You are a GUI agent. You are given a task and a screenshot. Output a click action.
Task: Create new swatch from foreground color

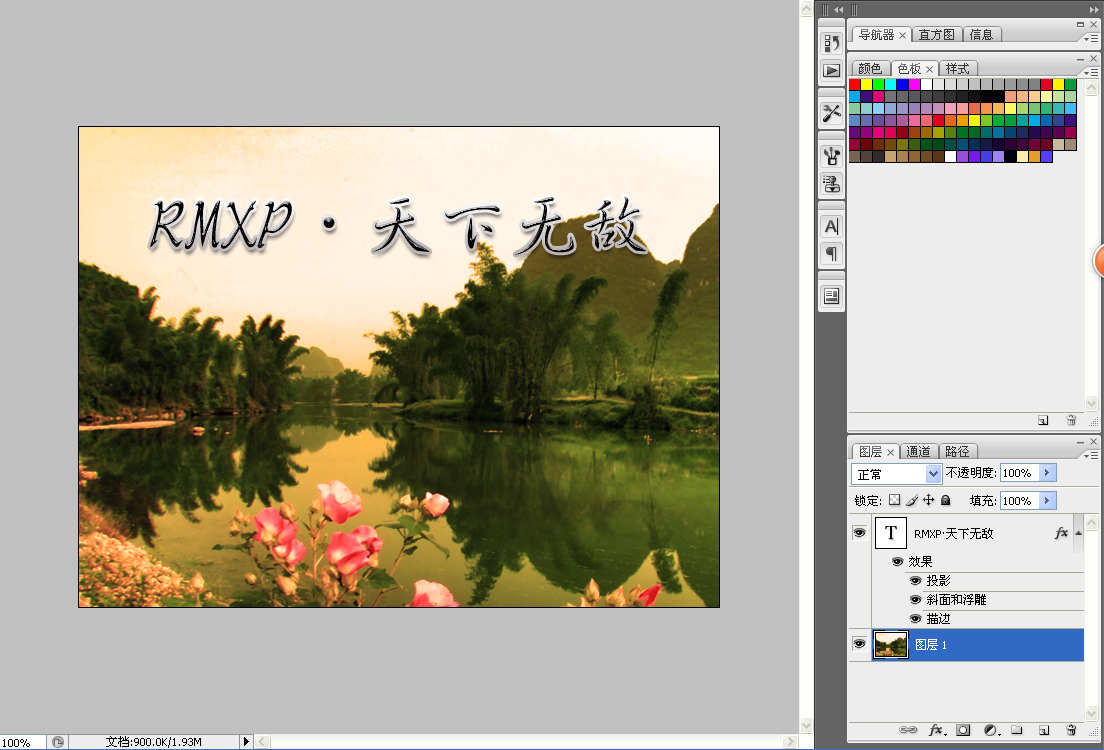click(x=1043, y=420)
